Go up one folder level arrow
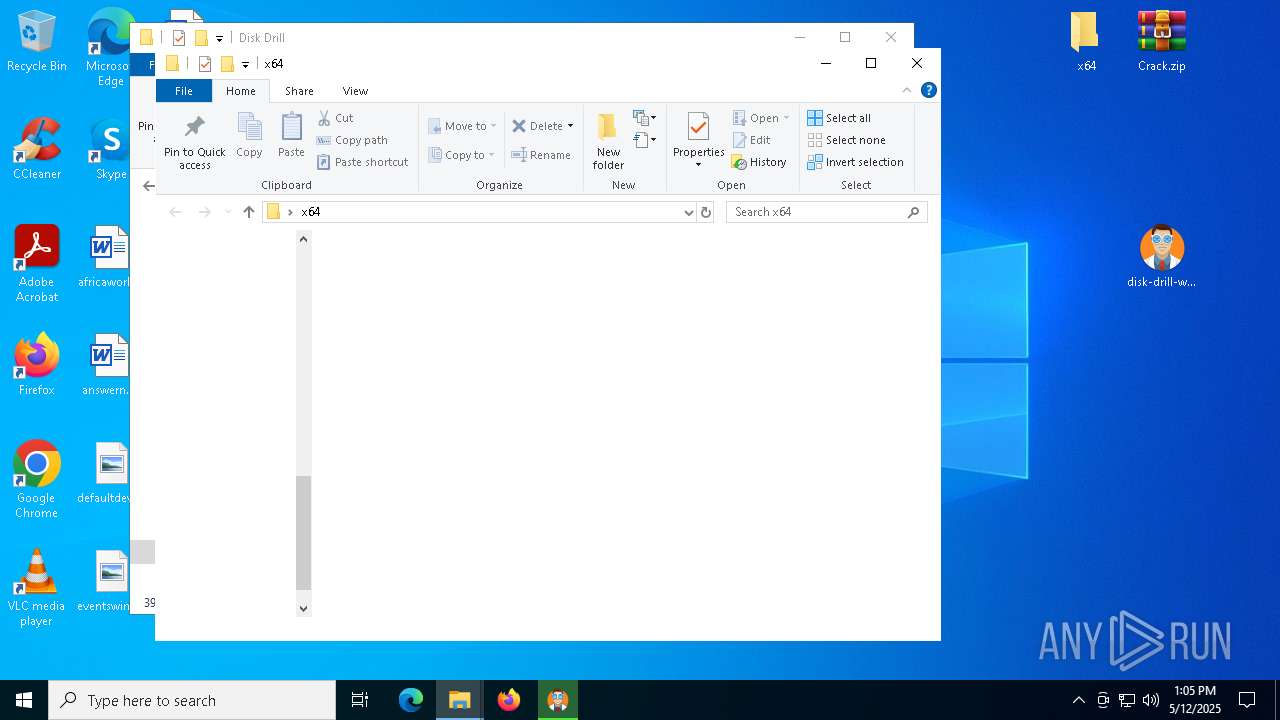Screen dimensions: 1280x720 click(249, 212)
